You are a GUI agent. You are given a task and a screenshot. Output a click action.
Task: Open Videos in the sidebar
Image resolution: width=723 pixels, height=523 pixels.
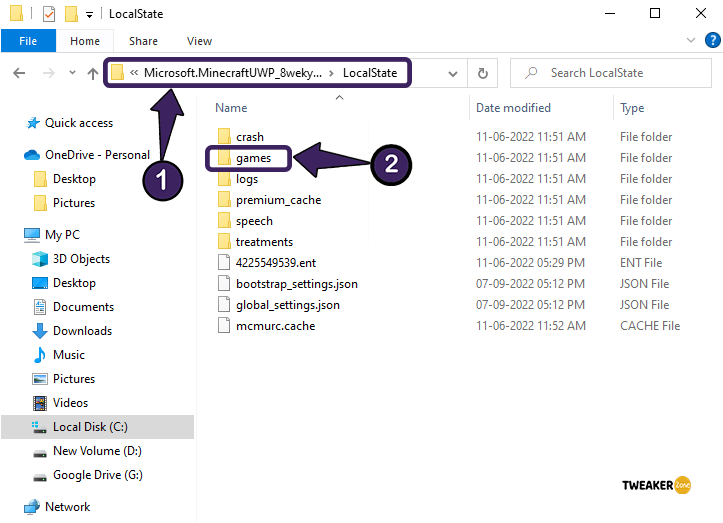[70, 403]
